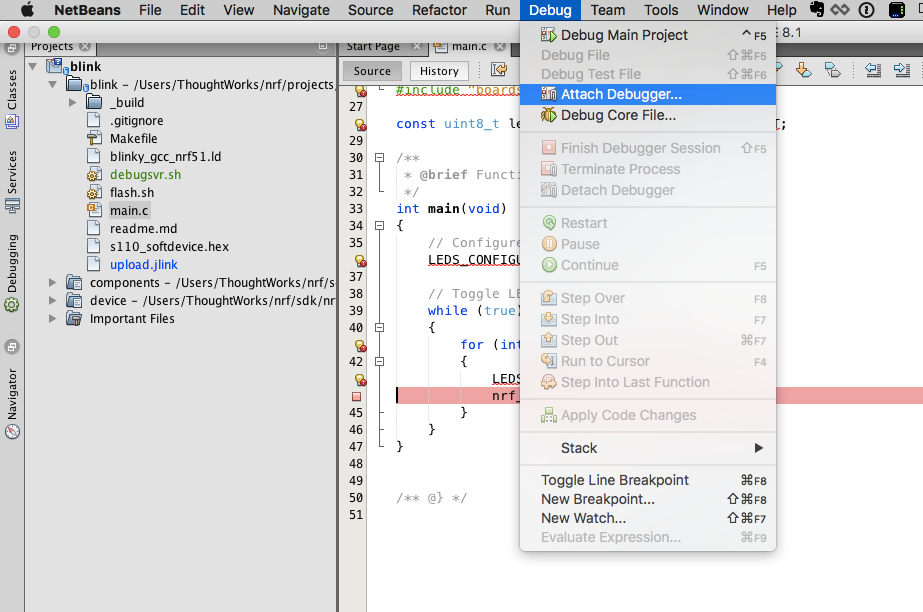Screen dimensions: 923x612
Task: Select flash.sh in project tree
Action: [x=132, y=193]
